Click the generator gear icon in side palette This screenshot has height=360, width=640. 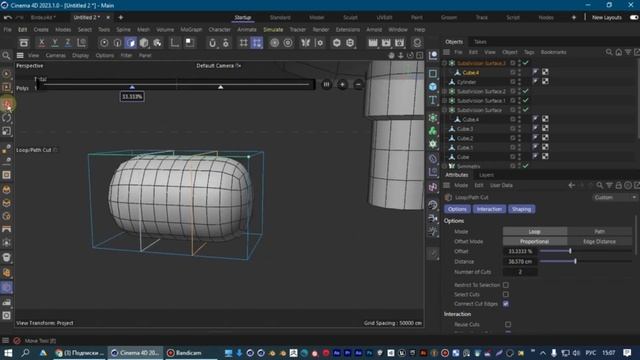(433, 144)
